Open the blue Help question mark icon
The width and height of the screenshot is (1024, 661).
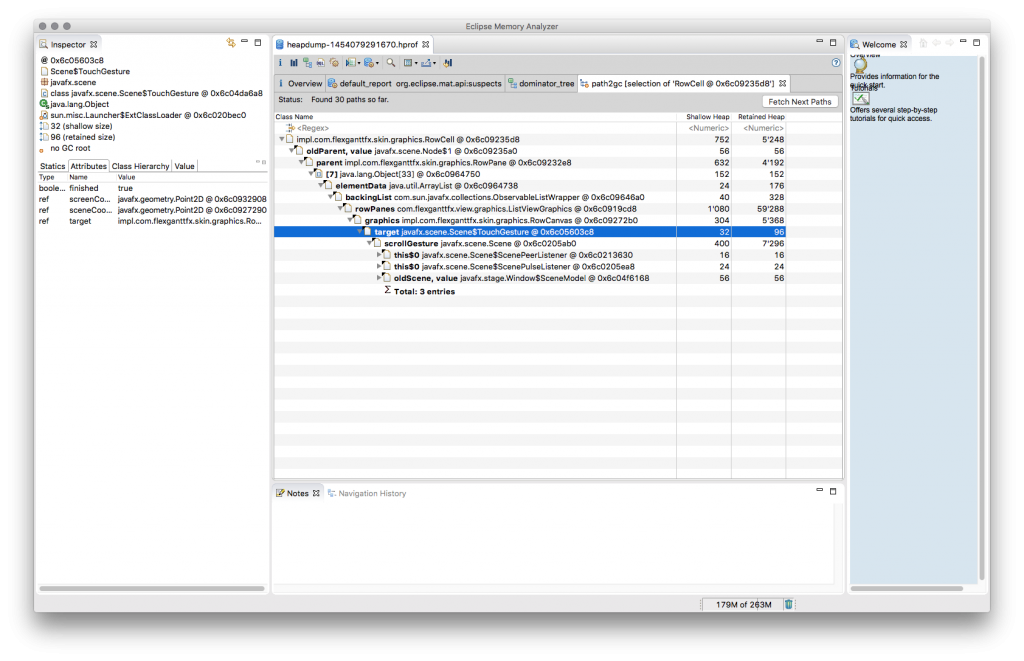point(836,63)
